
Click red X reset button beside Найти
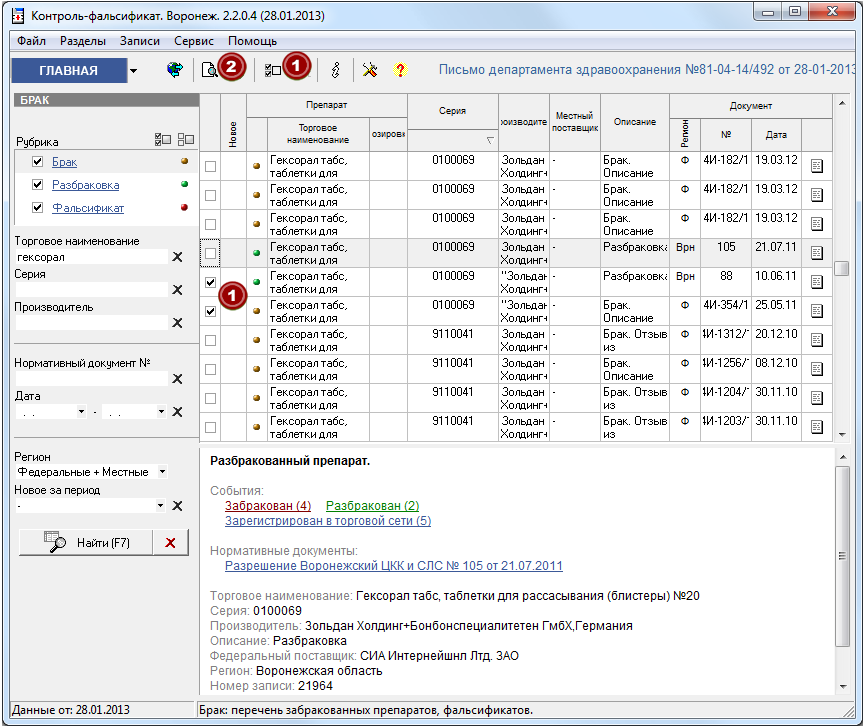click(x=170, y=543)
